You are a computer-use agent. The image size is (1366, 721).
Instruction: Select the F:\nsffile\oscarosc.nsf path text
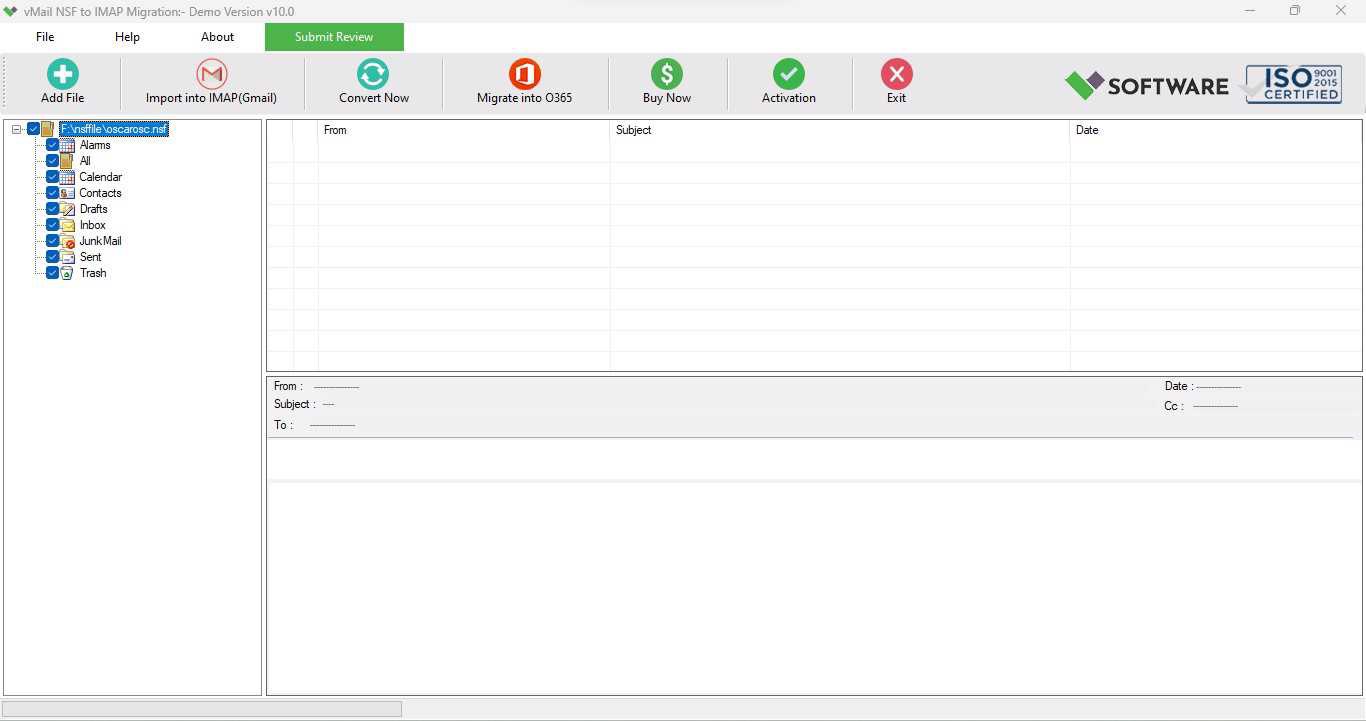click(114, 129)
